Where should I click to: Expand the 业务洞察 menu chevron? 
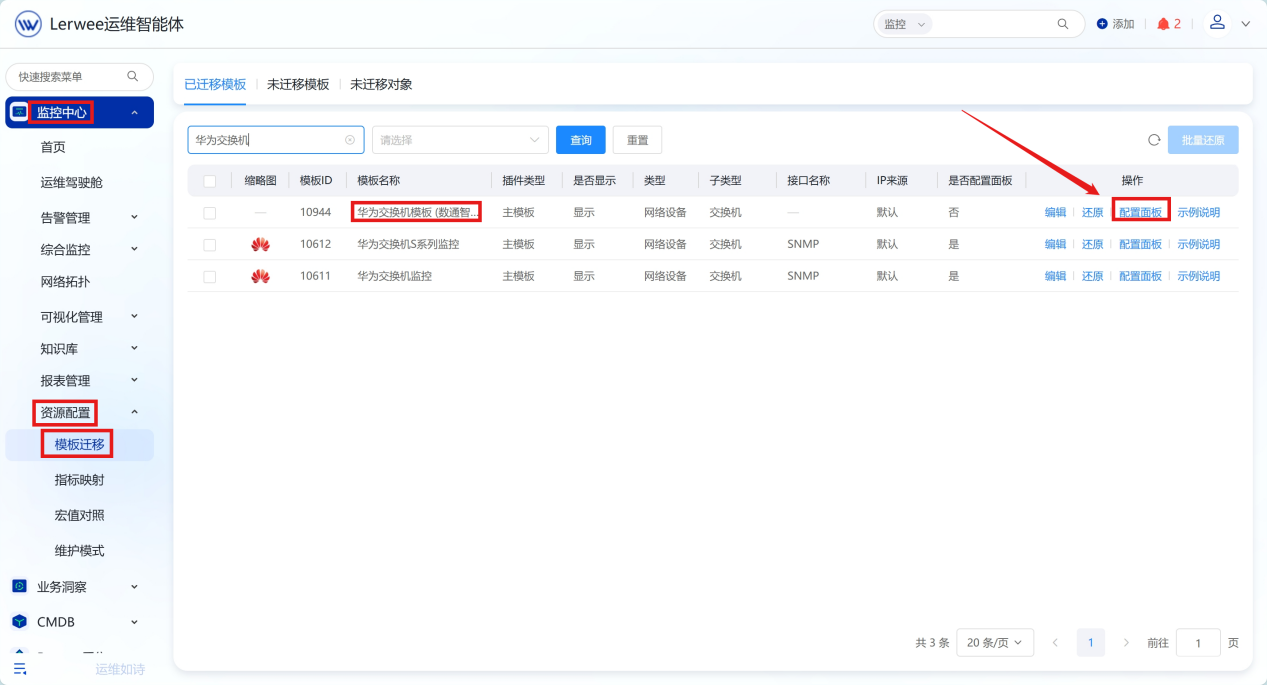tap(134, 587)
